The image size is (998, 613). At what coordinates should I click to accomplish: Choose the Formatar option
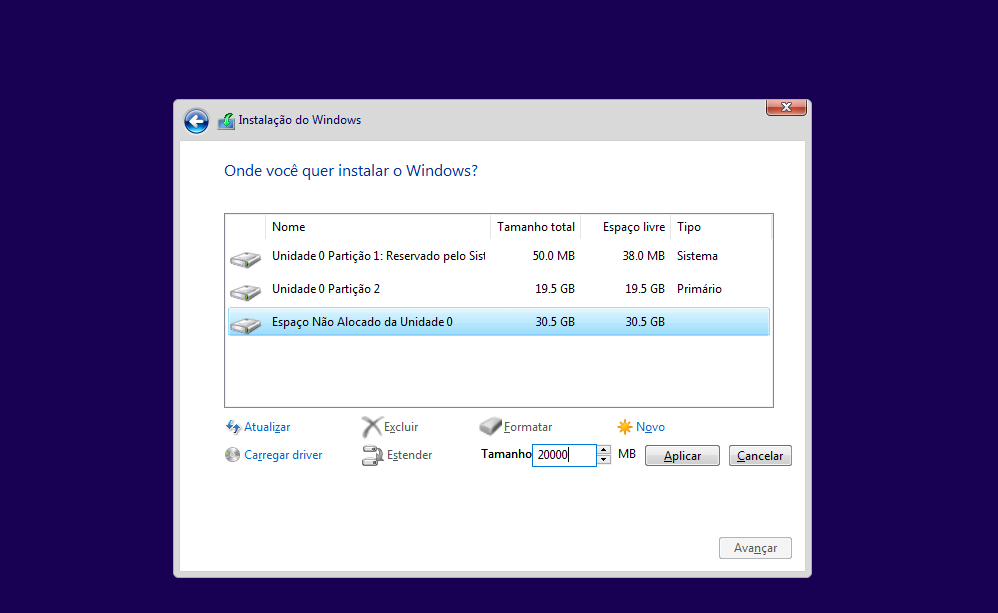tap(528, 427)
